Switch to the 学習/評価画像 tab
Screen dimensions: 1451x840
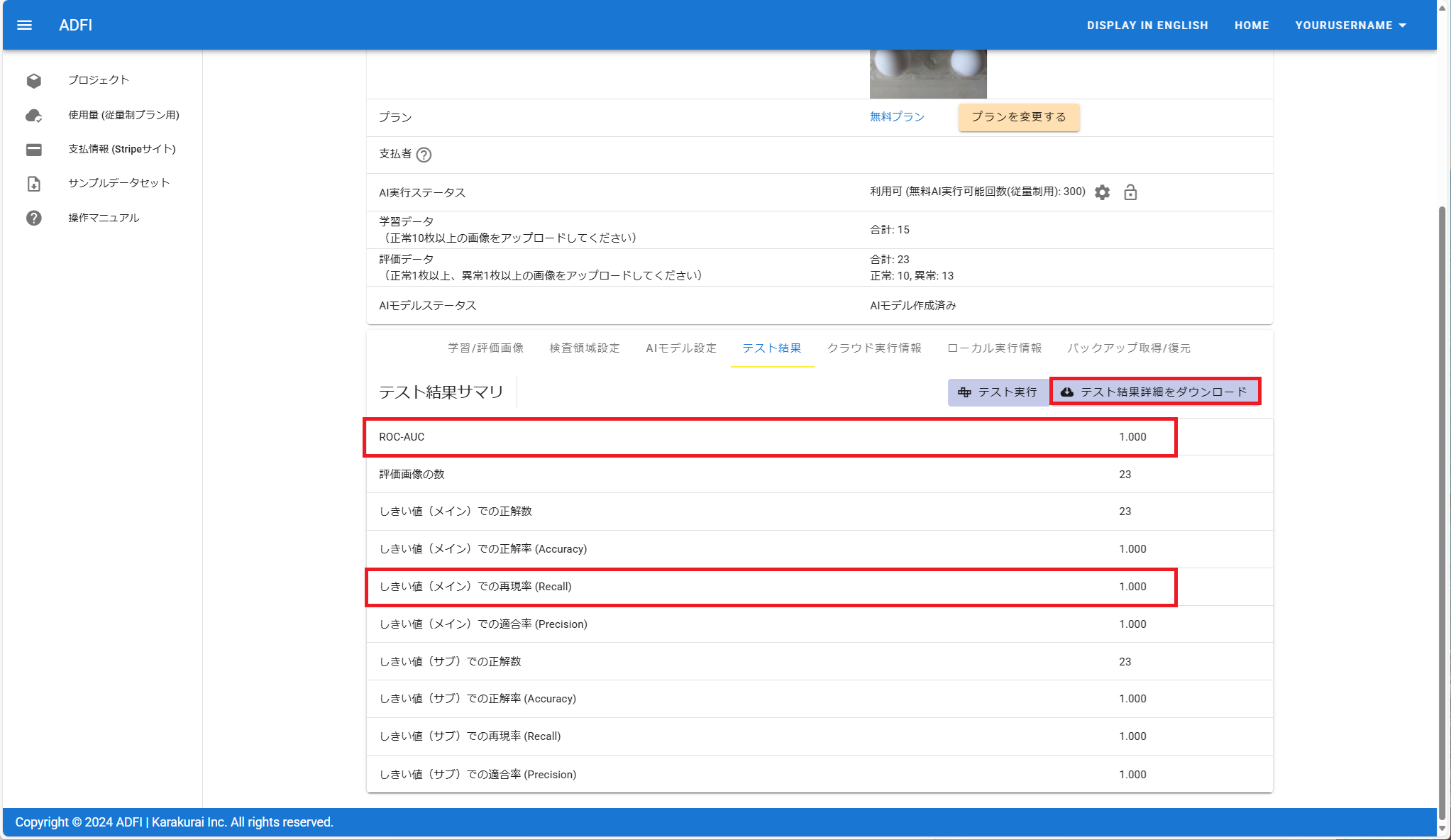point(485,348)
